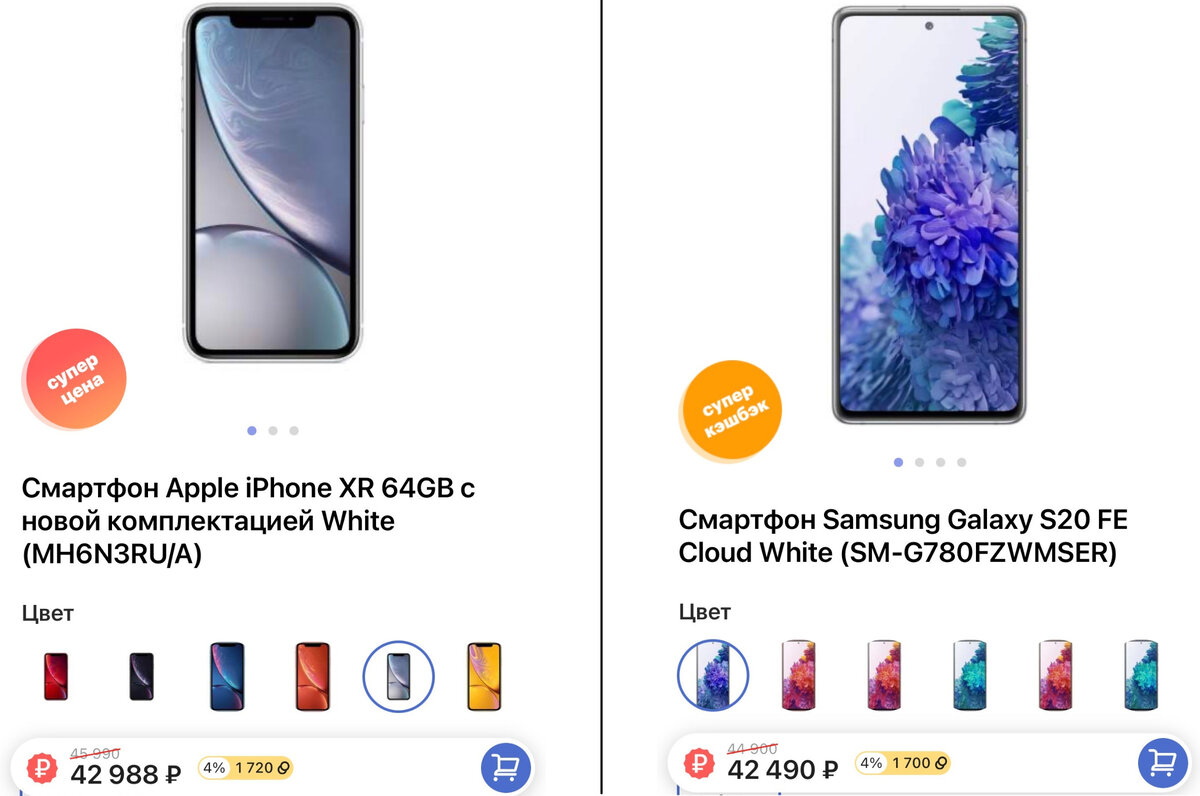Choose the yellow iPhone XR color option

pyautogui.click(x=484, y=677)
